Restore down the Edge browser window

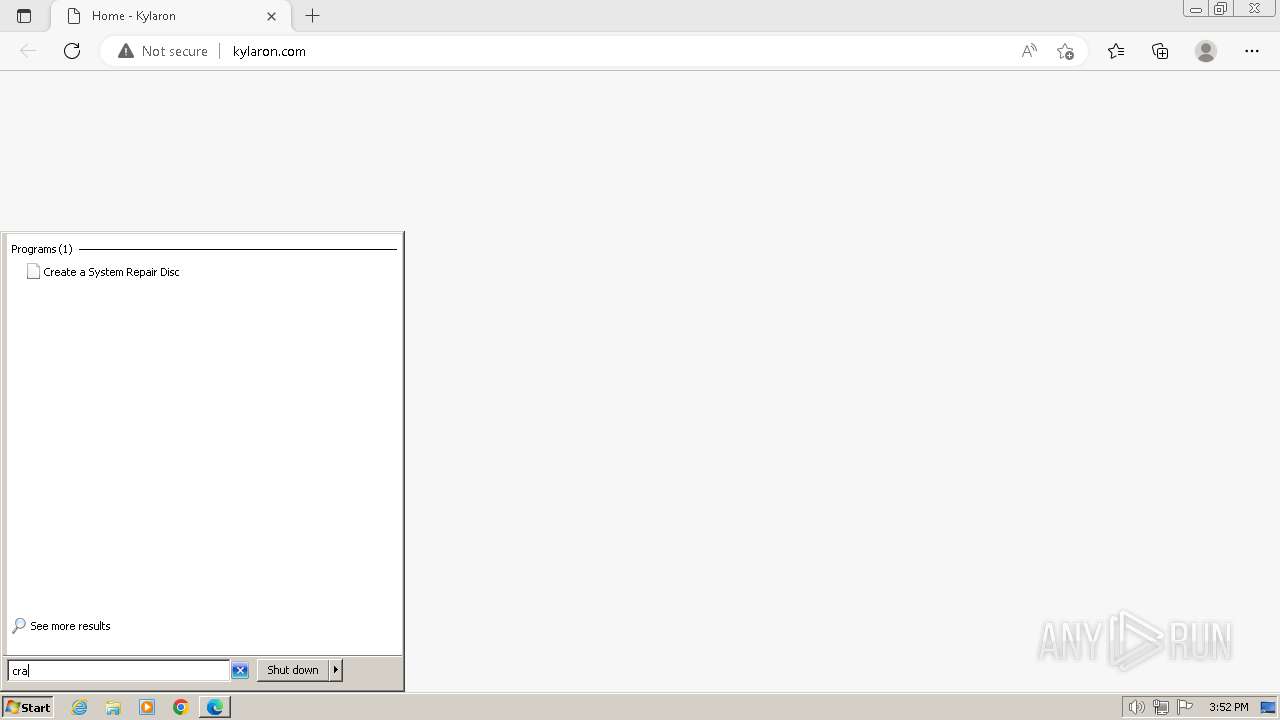click(1221, 9)
